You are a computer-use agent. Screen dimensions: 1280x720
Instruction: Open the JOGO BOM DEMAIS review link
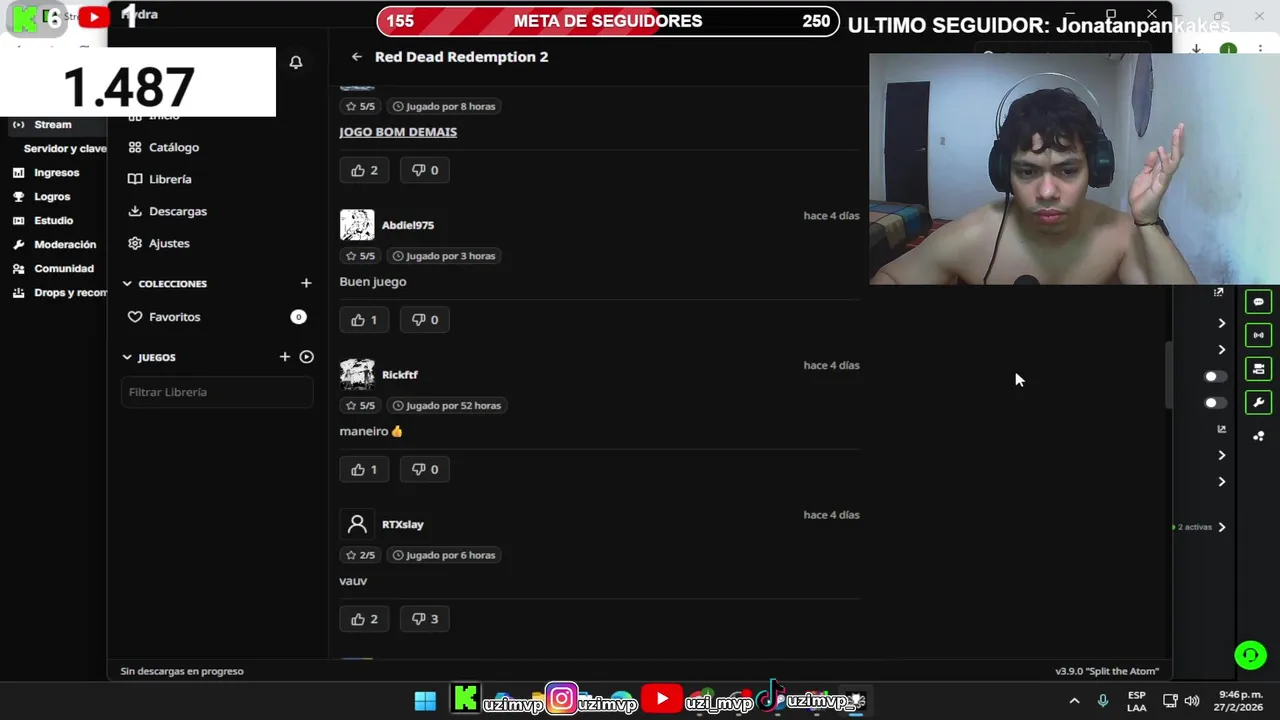click(x=398, y=132)
